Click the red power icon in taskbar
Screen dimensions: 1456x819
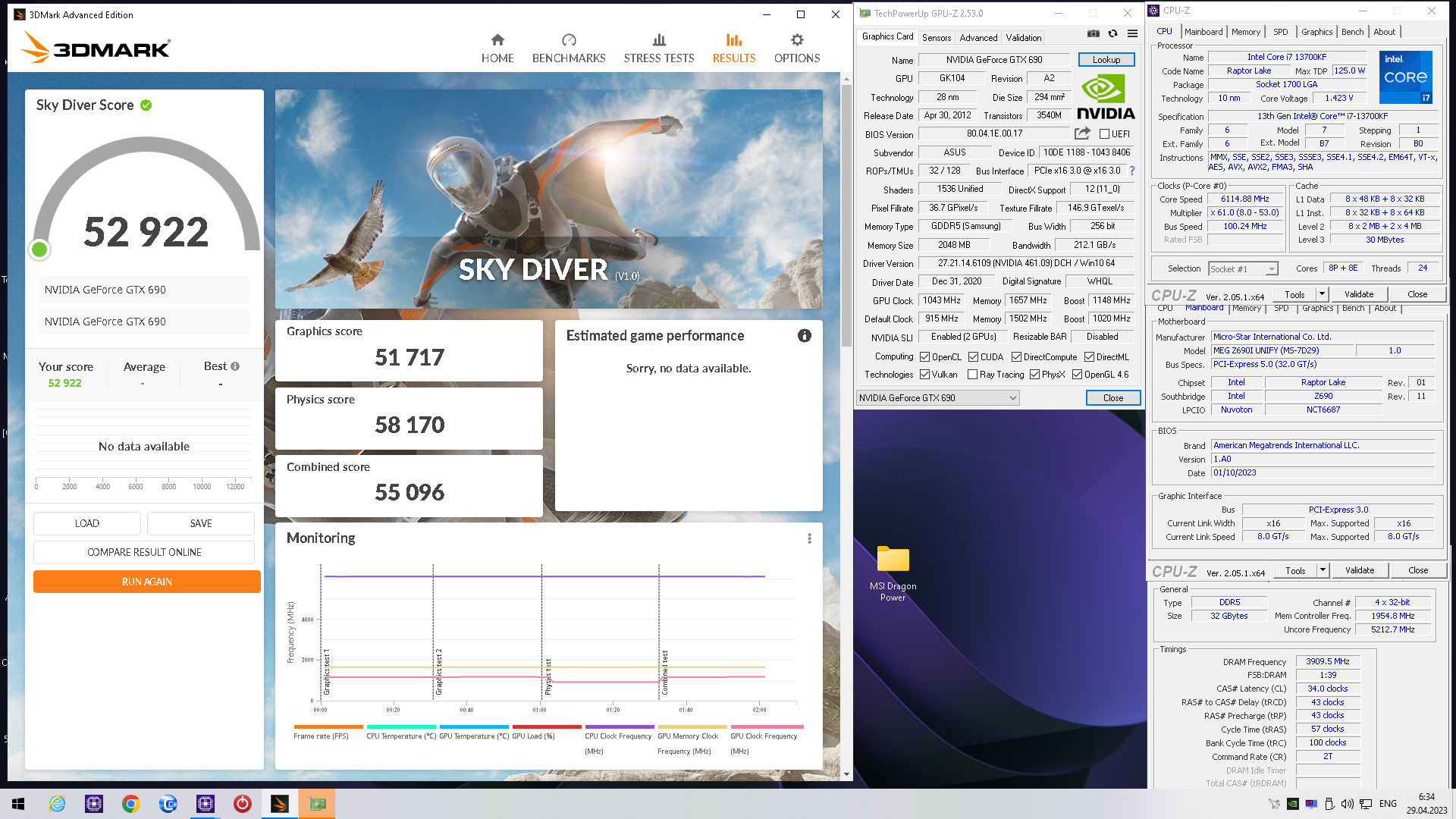(243, 804)
